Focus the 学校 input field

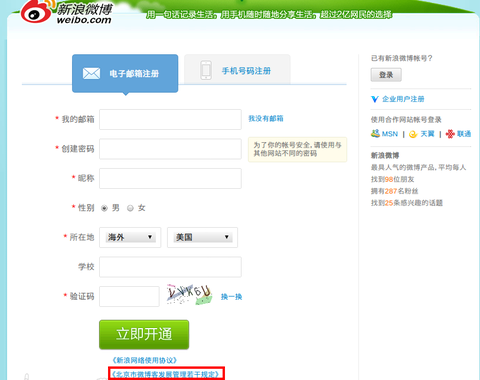[170, 267]
